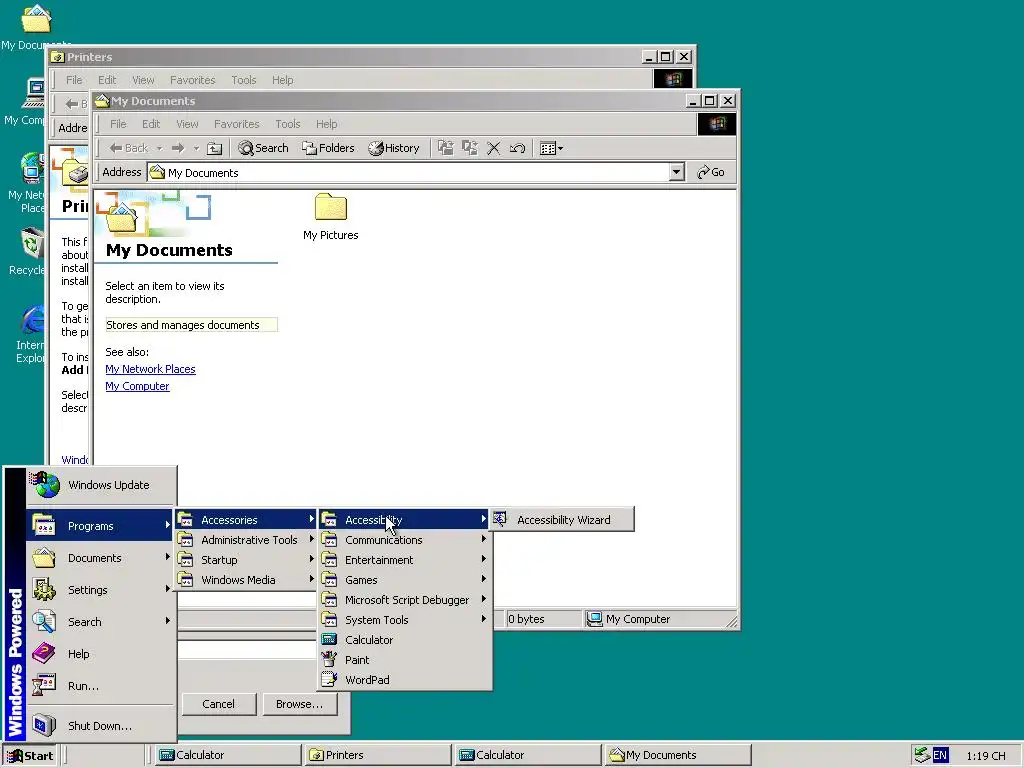The width and height of the screenshot is (1024, 768).
Task: Expand the Communications submenu
Action: pos(405,540)
